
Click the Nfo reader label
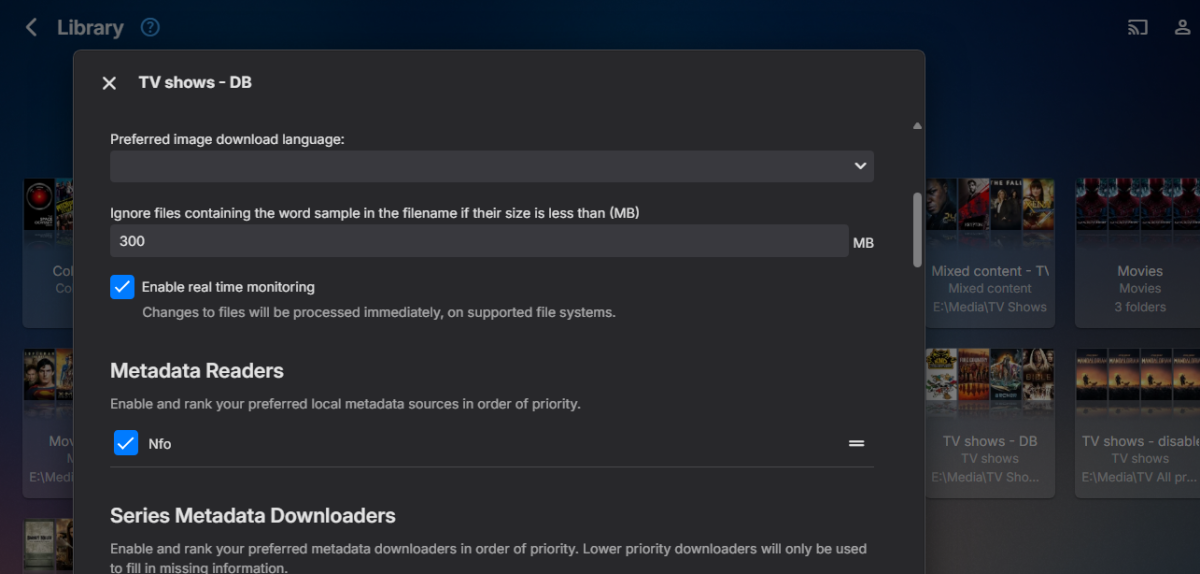160,444
